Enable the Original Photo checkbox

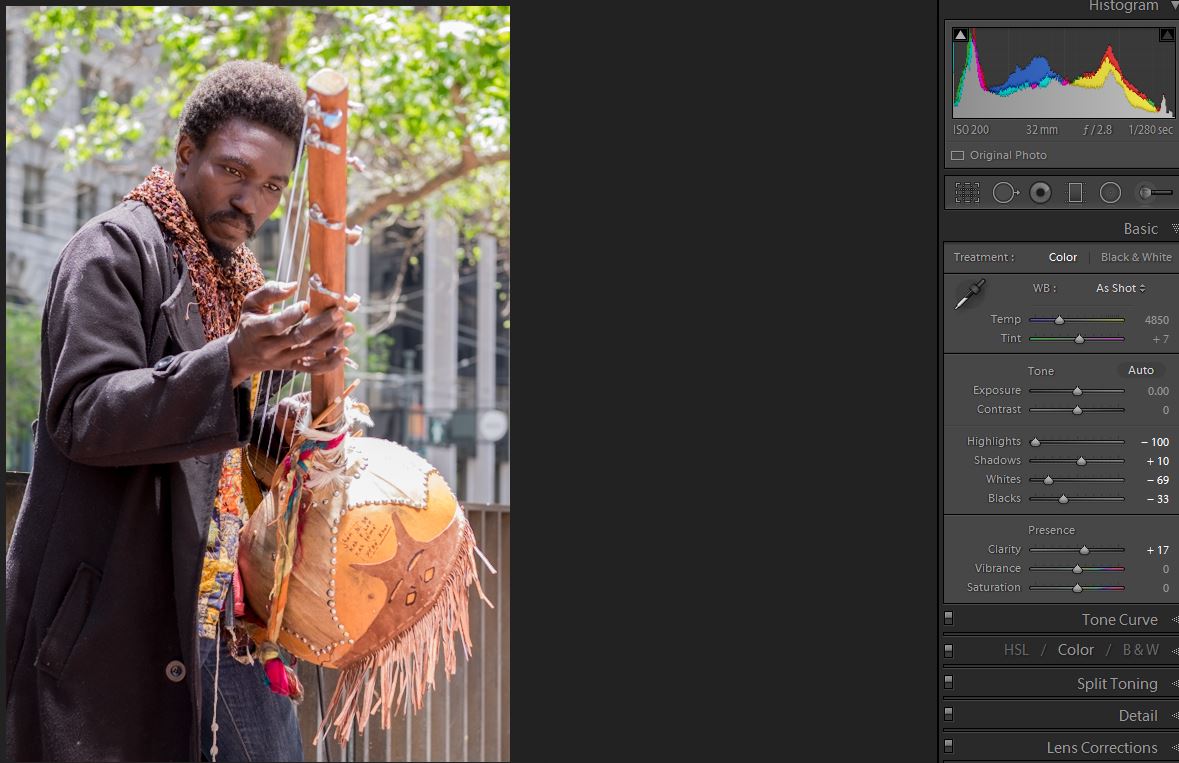(x=957, y=156)
